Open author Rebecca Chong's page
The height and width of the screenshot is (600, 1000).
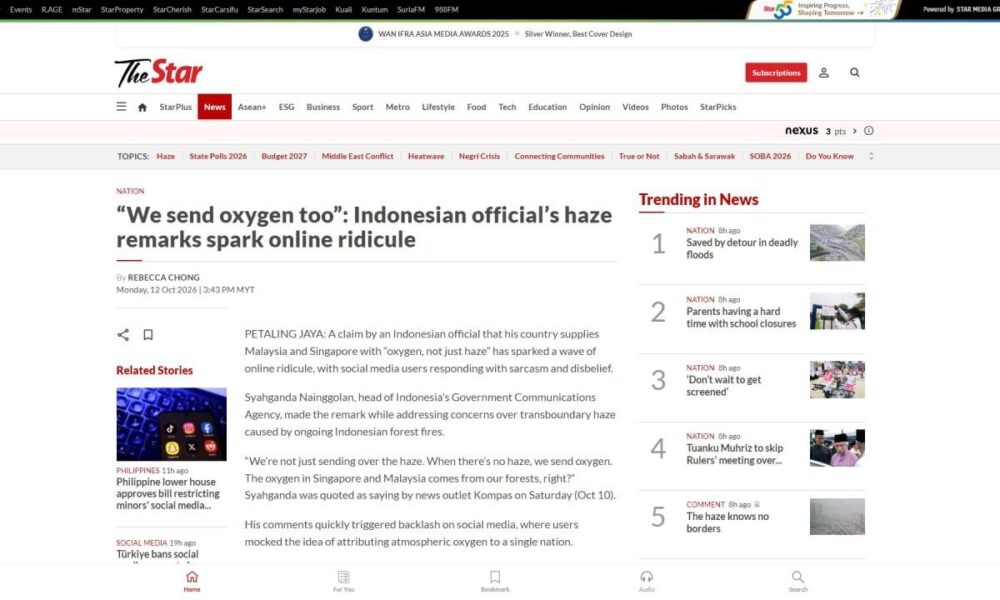[x=163, y=277]
